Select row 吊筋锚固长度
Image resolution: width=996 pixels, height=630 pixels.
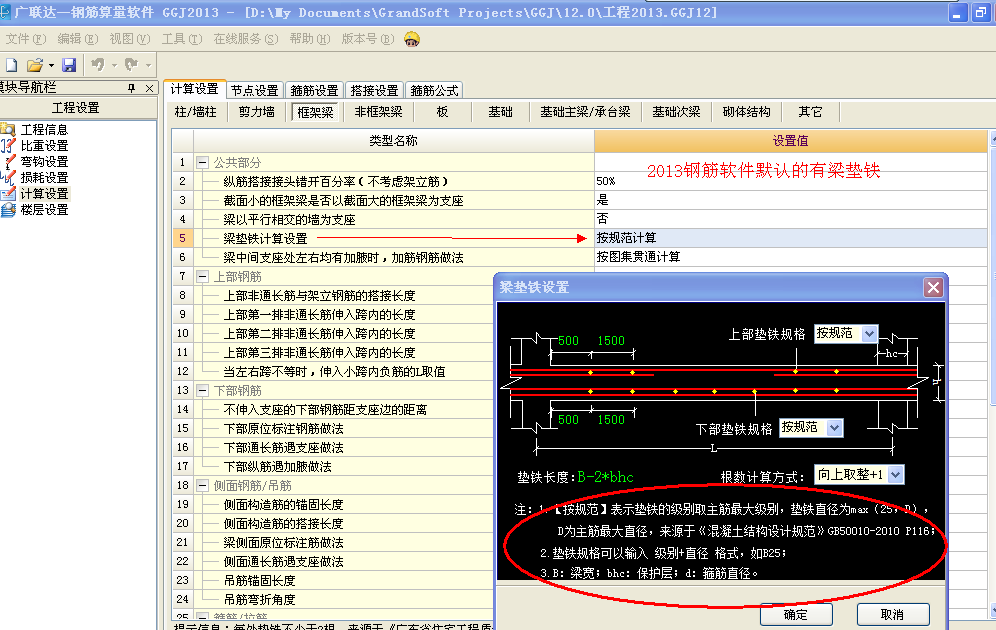343,580
